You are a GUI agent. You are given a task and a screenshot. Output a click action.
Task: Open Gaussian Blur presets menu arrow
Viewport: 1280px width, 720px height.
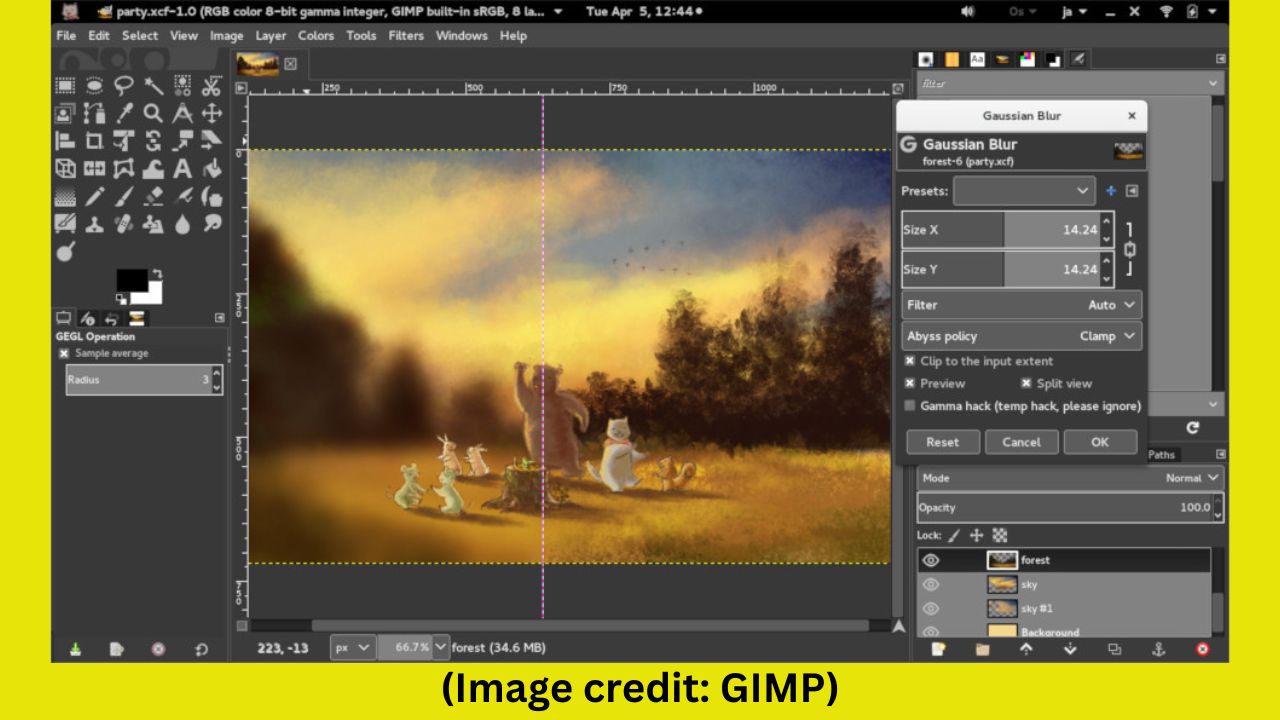click(1132, 190)
